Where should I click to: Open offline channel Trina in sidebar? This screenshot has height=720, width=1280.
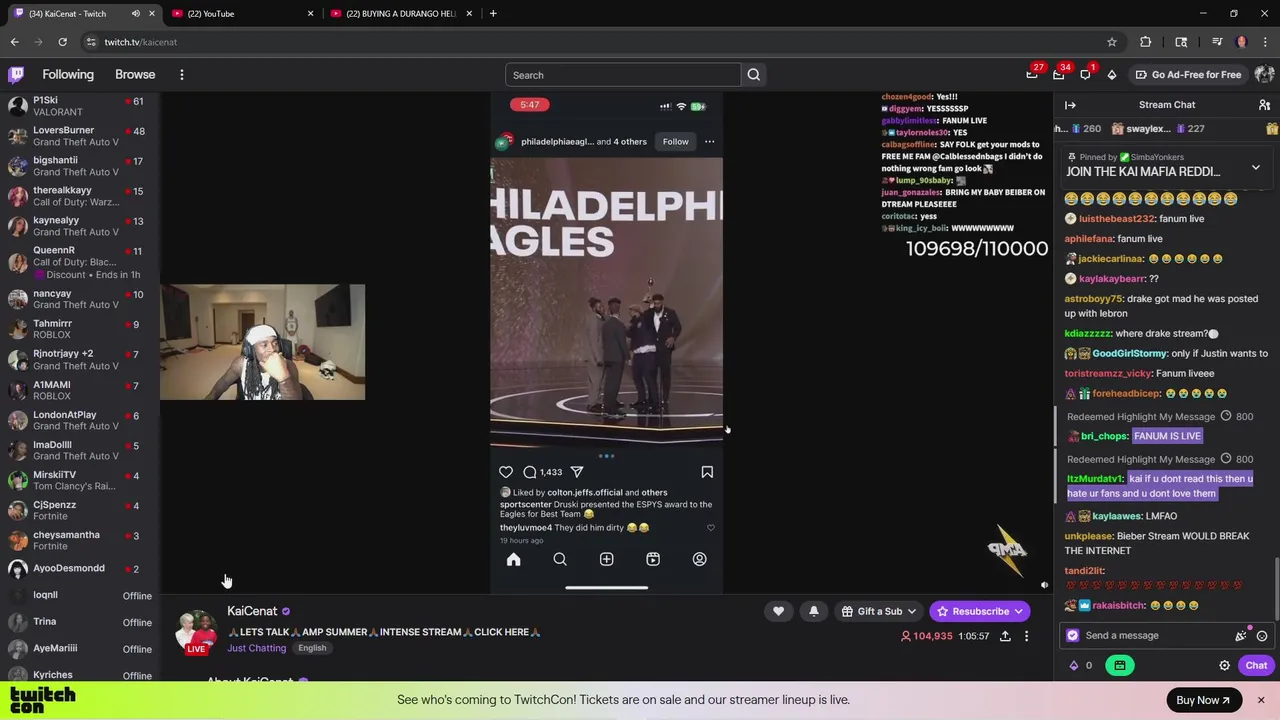(80, 622)
